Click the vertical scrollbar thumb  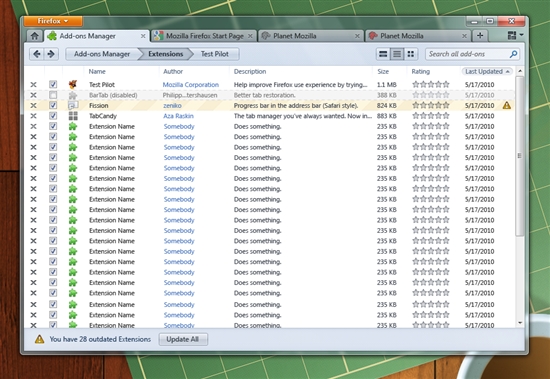(x=520, y=155)
